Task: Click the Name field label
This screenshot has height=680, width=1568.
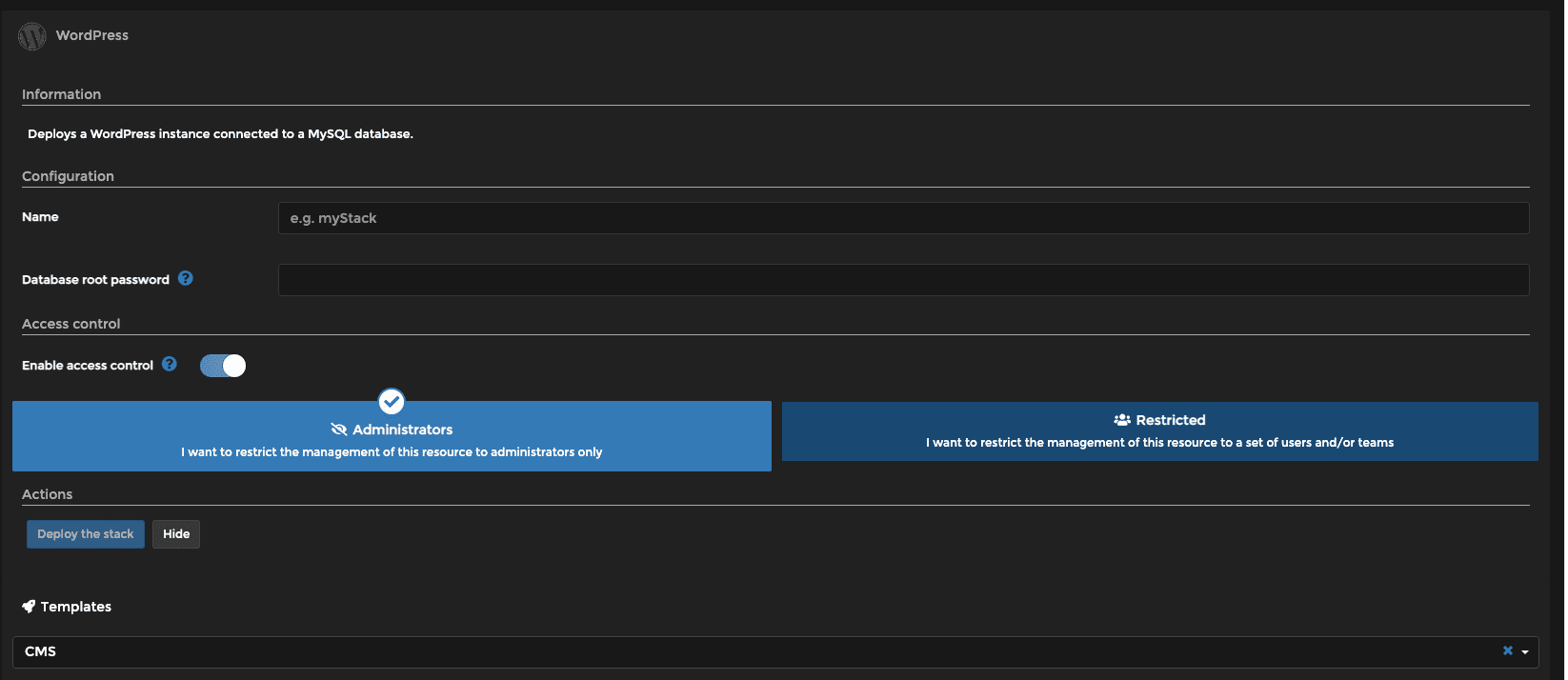Action: tap(40, 217)
